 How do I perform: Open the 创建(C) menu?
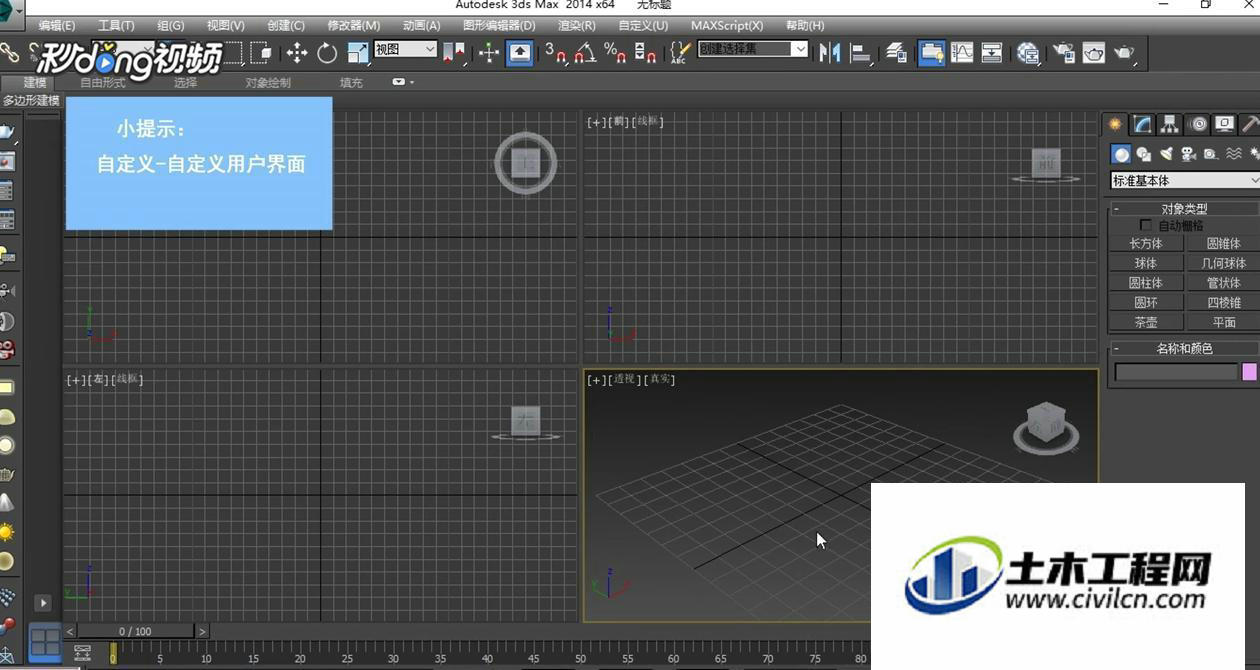(x=286, y=25)
